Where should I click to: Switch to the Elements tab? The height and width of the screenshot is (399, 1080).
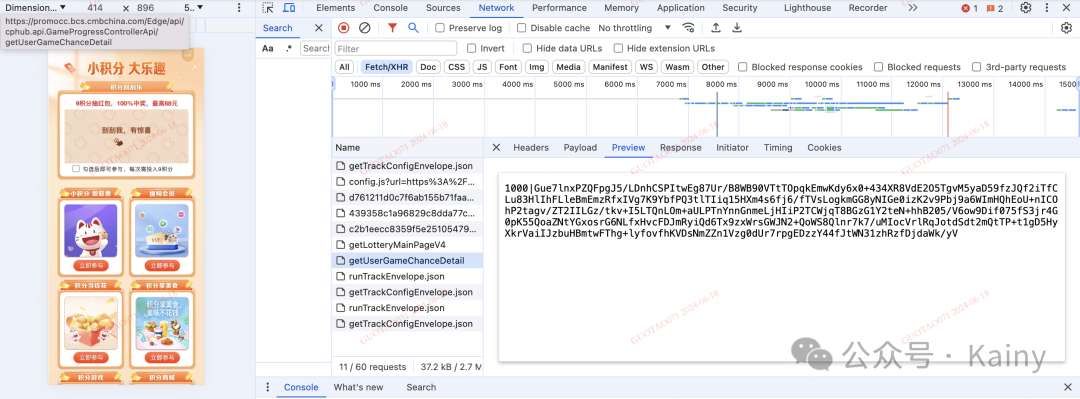tap(335, 8)
